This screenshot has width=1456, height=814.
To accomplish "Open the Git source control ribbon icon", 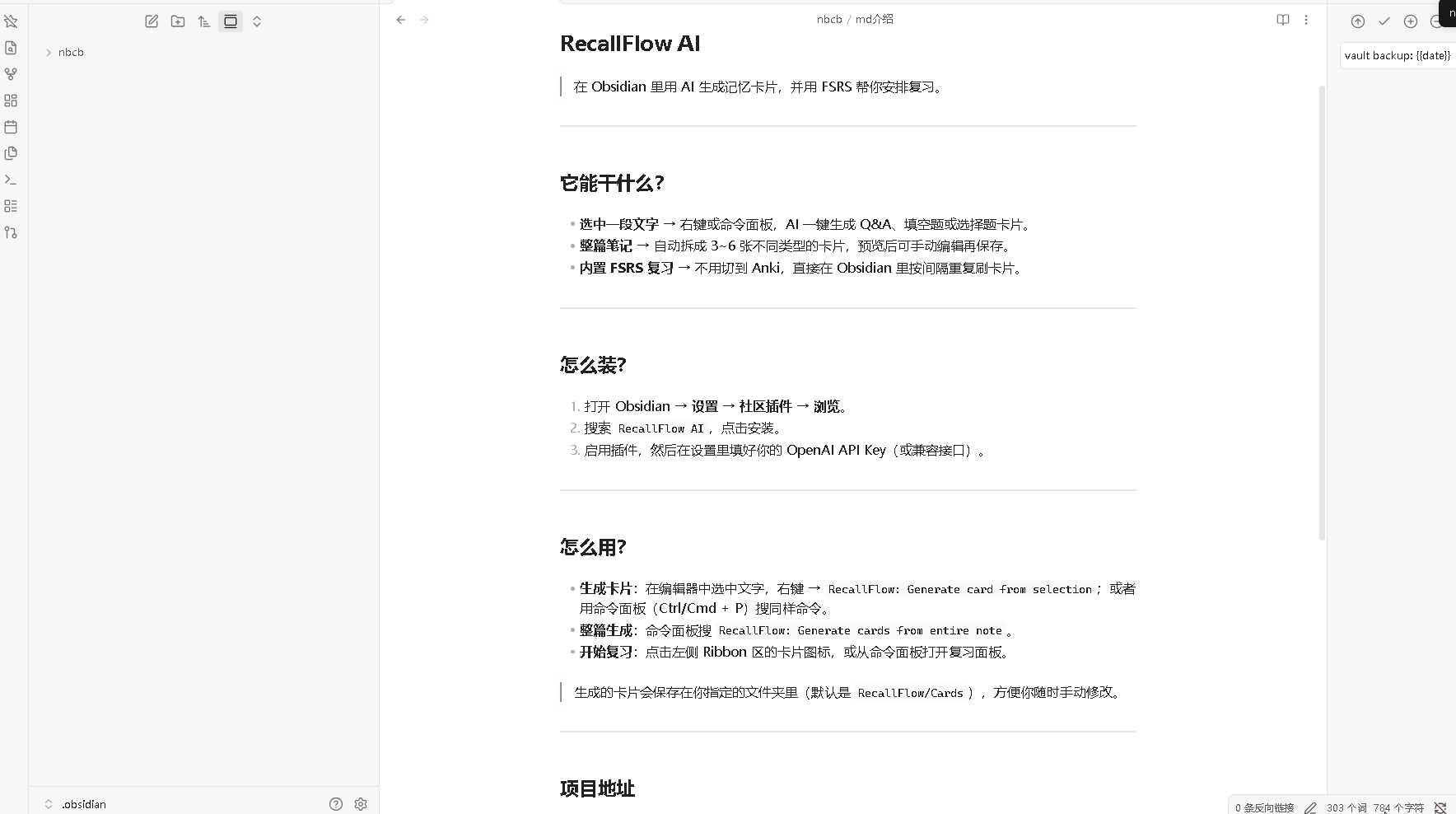I will tap(11, 232).
